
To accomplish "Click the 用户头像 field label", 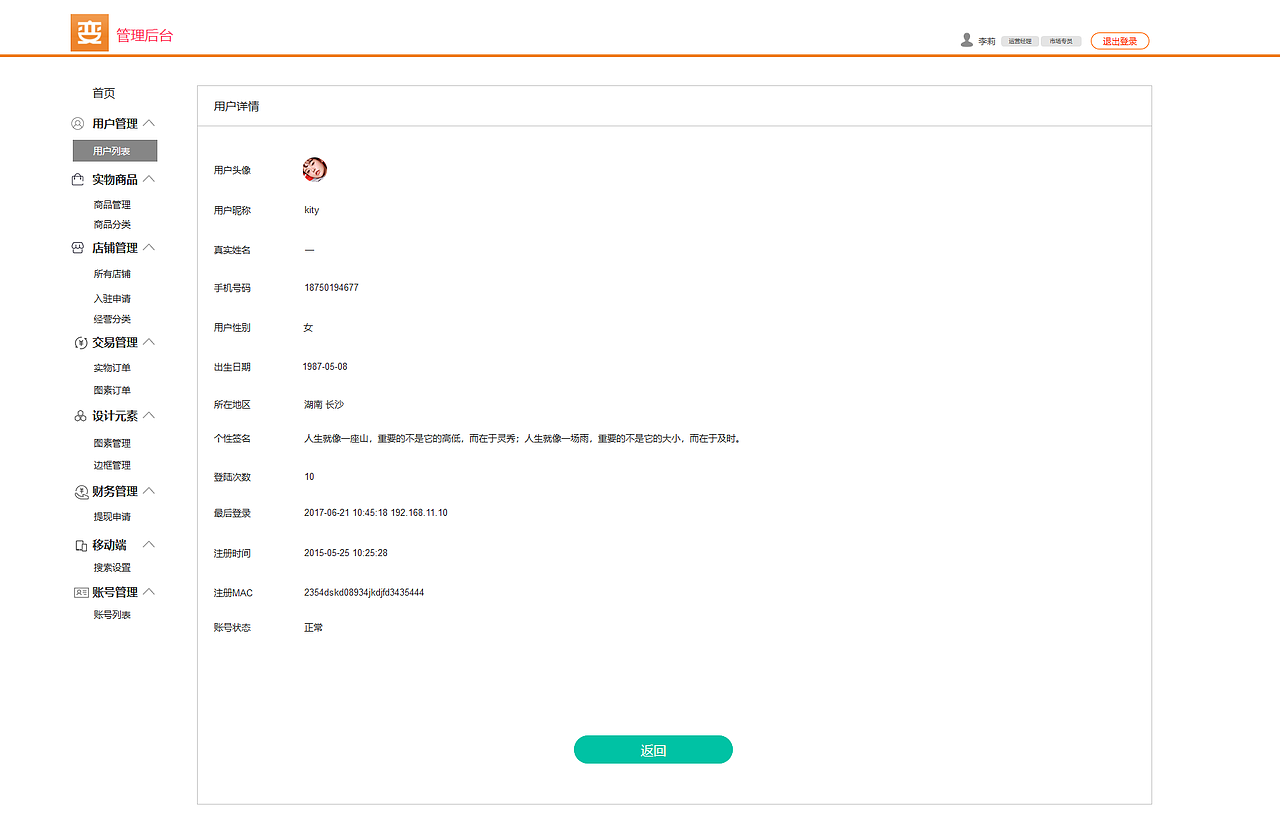I will click(x=232, y=170).
